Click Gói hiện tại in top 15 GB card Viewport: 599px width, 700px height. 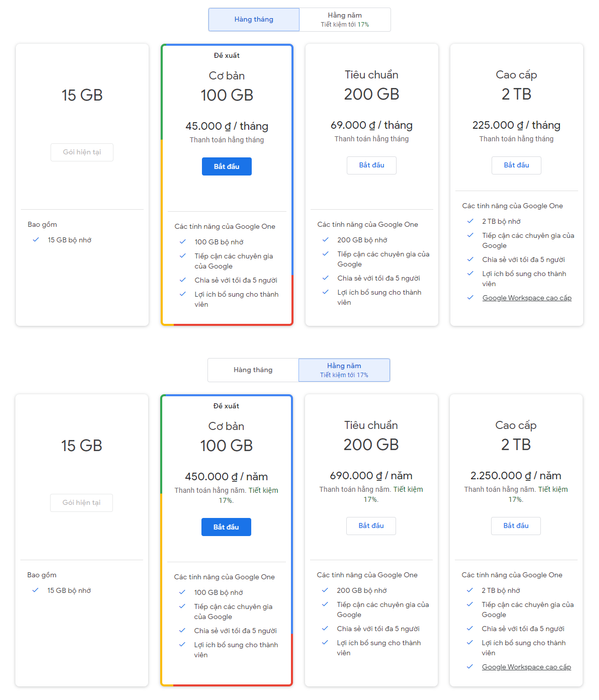tap(82, 152)
